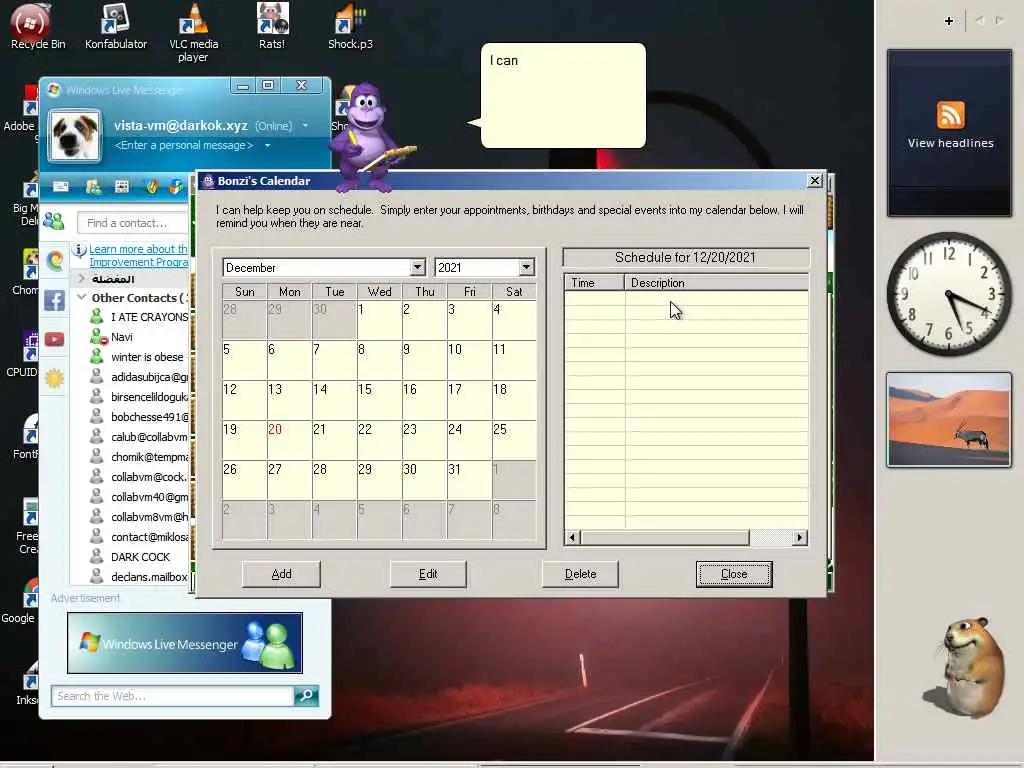This screenshot has height=768, width=1024.
Task: Click the Windows Live Messenger advertisement banner
Action: 185,643
